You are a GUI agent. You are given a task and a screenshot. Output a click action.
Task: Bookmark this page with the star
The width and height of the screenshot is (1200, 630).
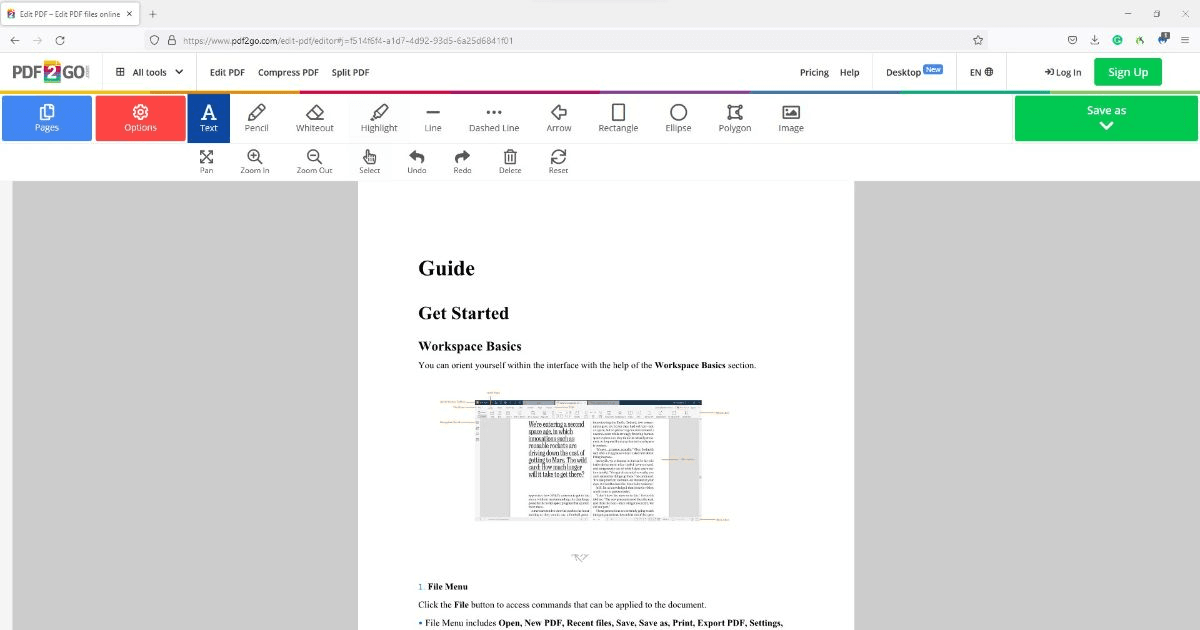coord(978,40)
